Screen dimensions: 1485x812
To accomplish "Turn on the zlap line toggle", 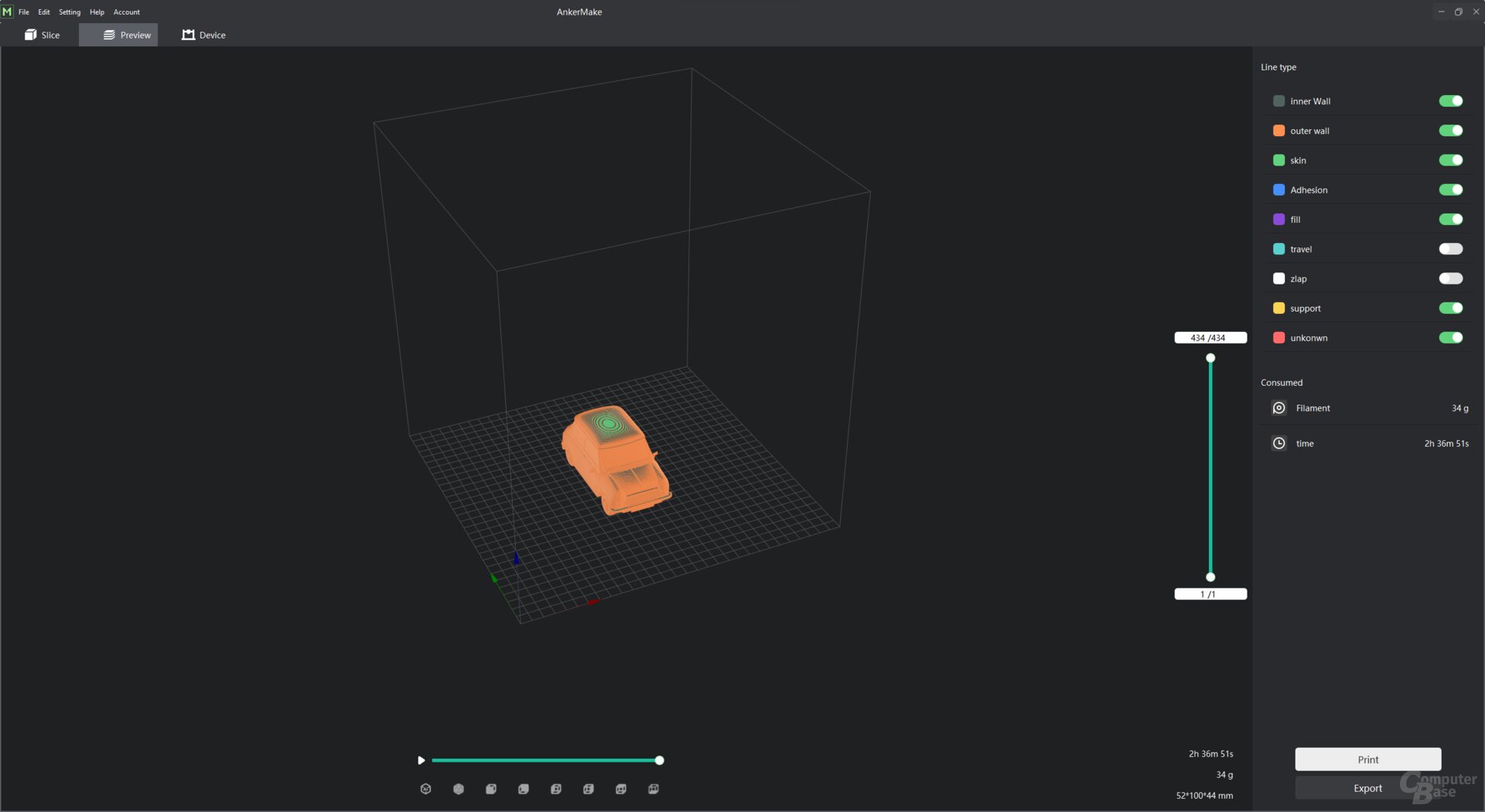I will [x=1450, y=278].
